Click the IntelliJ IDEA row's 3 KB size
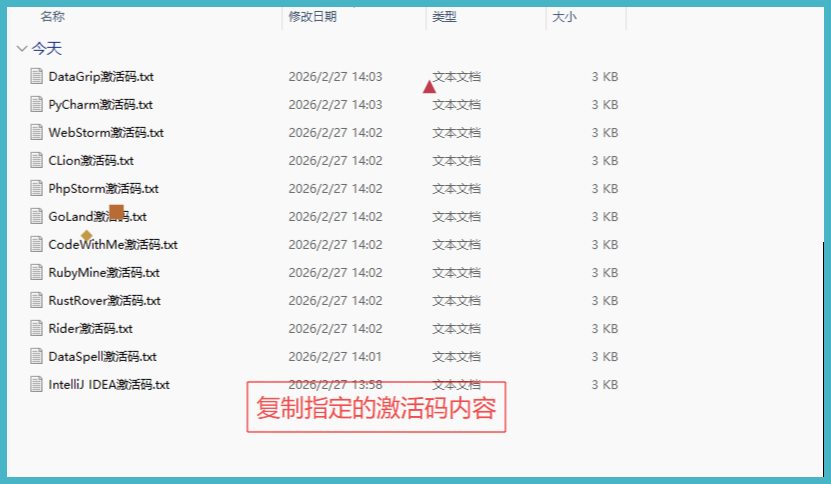 pyautogui.click(x=605, y=384)
